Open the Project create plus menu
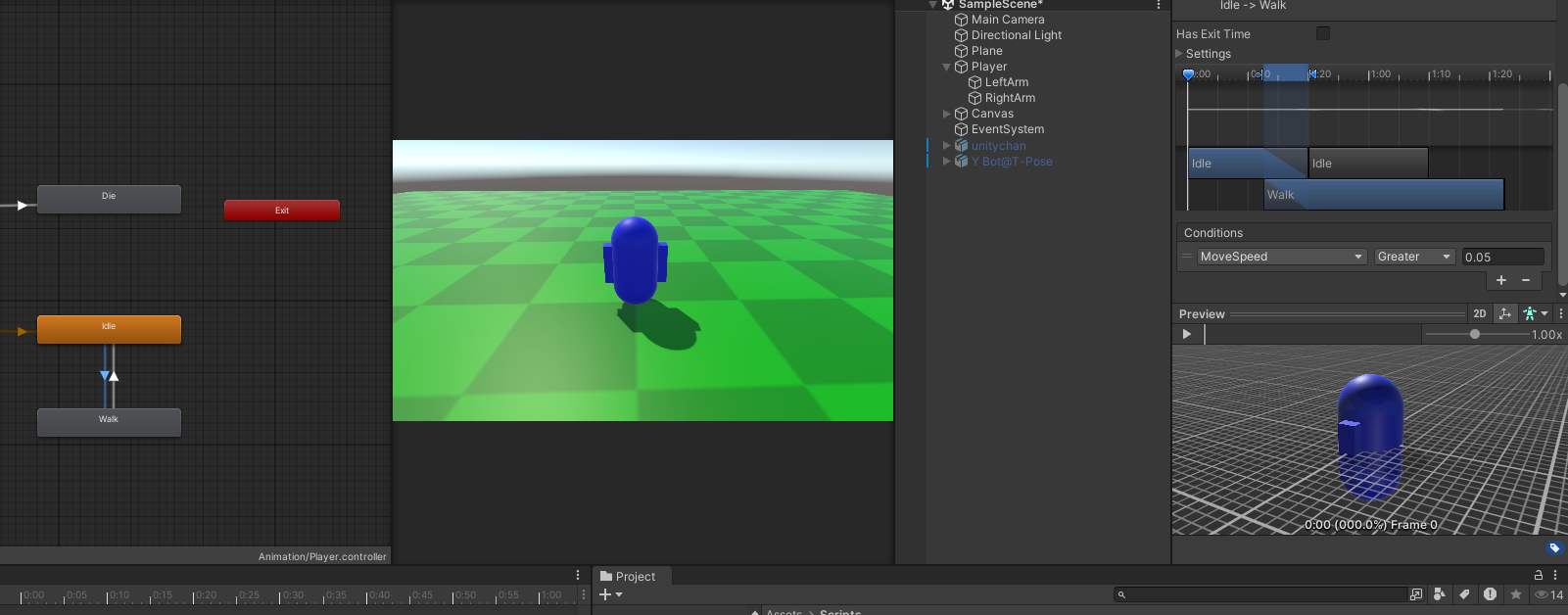The image size is (1568, 615). (610, 594)
